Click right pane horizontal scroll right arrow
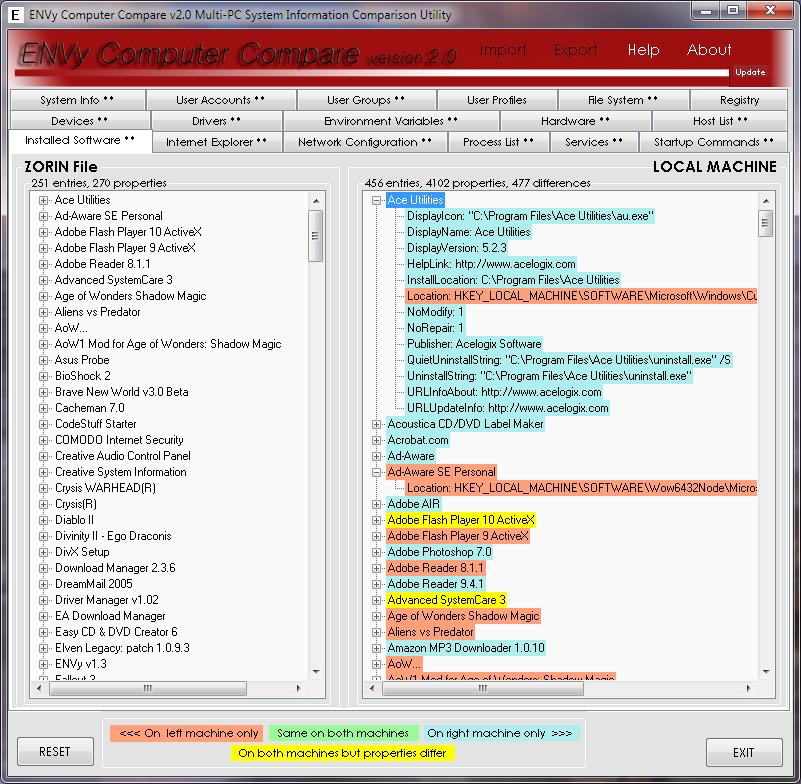This screenshot has width=801, height=784. [x=748, y=688]
